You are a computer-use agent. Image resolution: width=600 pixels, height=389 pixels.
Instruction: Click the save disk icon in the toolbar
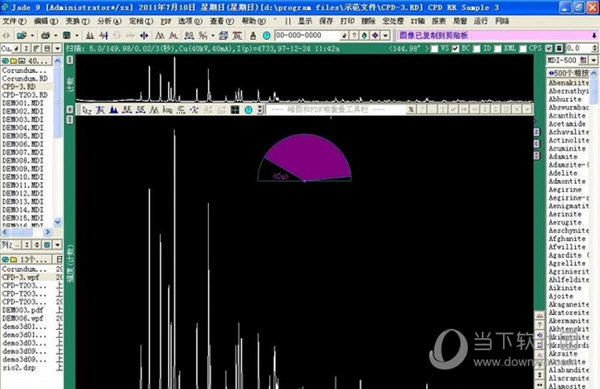pyautogui.click(x=67, y=36)
